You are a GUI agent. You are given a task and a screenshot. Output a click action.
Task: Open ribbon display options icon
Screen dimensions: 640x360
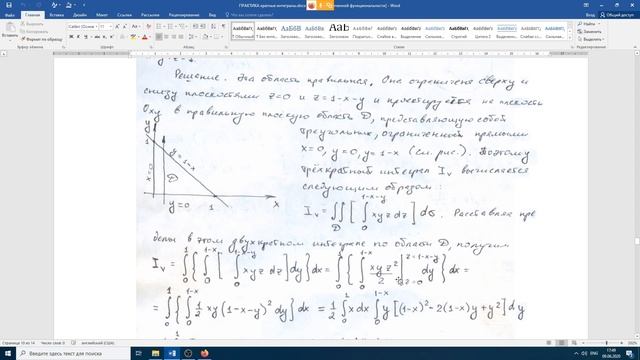point(586,5)
